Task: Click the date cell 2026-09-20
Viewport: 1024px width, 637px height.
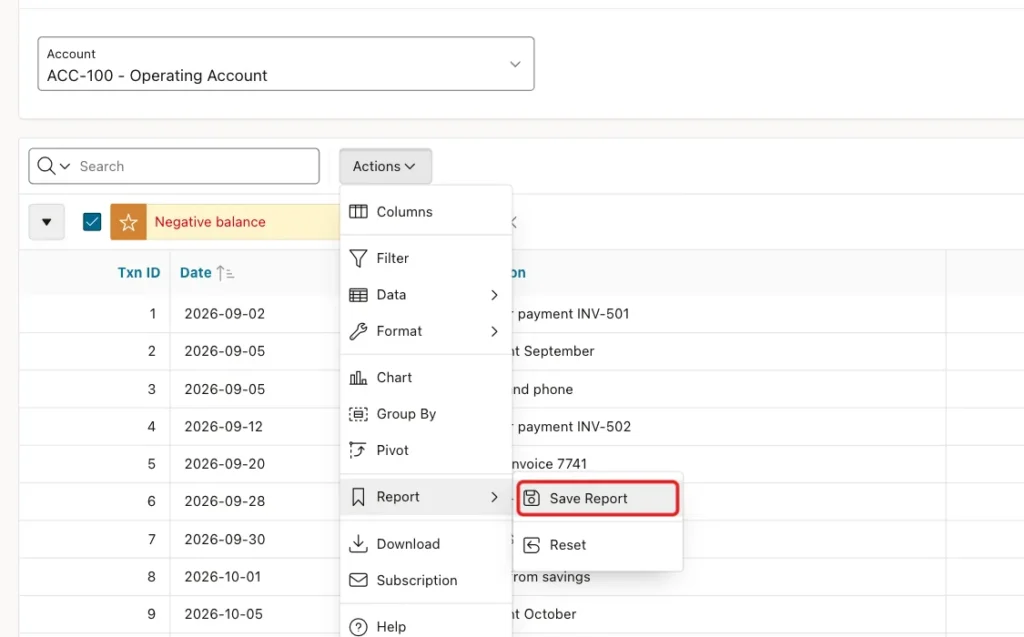Action: (x=225, y=464)
